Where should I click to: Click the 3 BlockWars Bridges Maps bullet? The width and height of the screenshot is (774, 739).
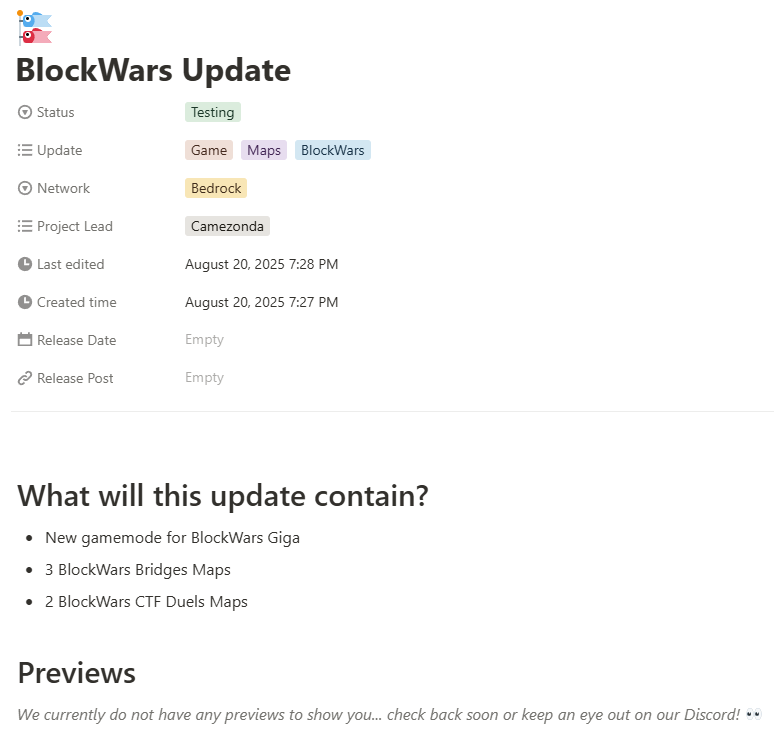138,570
